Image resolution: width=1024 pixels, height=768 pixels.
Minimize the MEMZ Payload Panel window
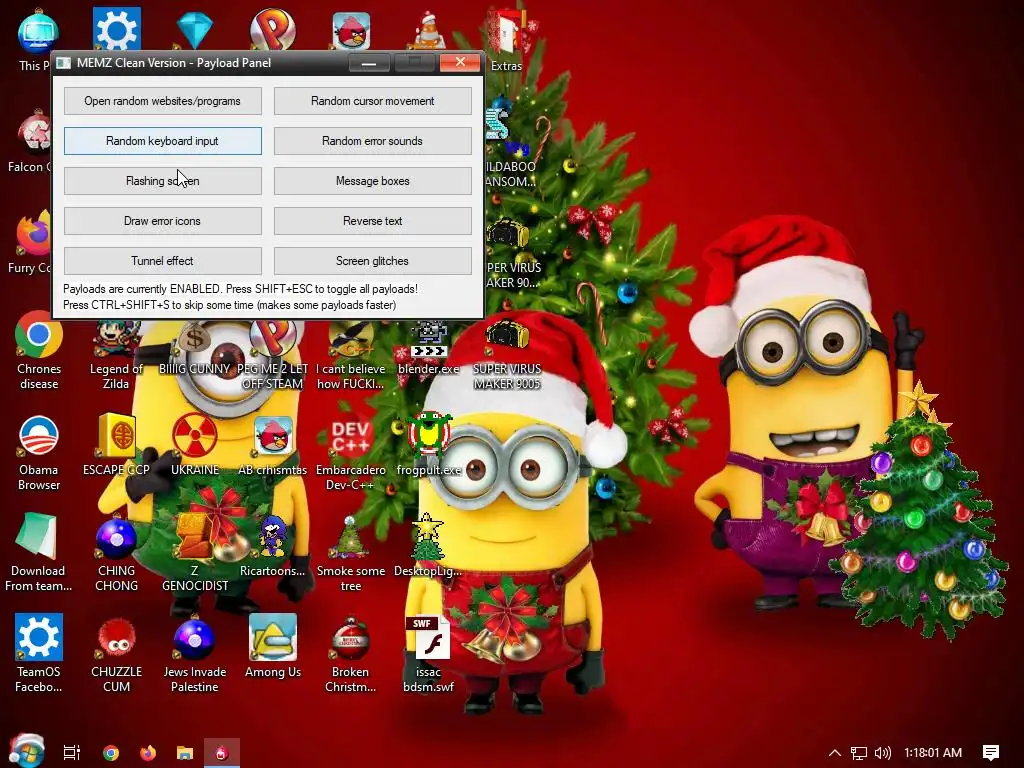369,63
